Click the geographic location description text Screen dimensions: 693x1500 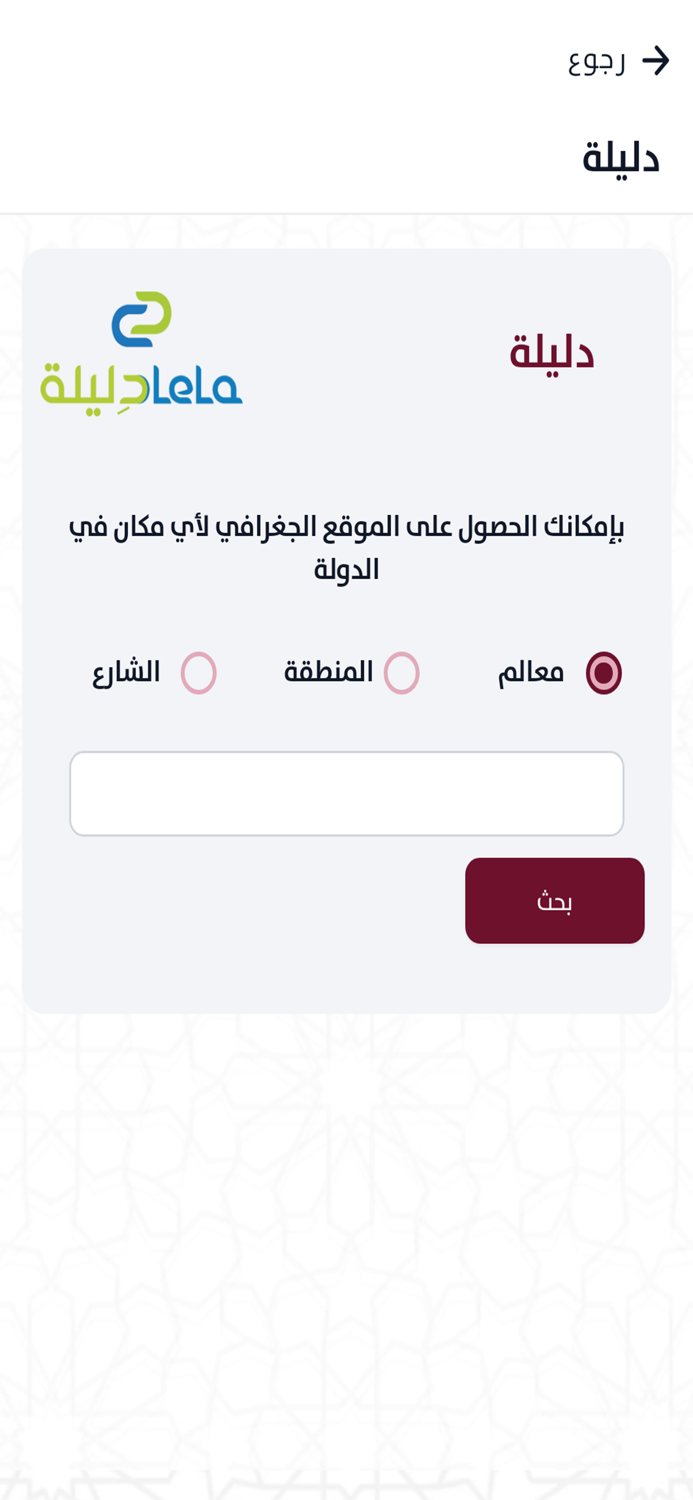click(x=346, y=545)
